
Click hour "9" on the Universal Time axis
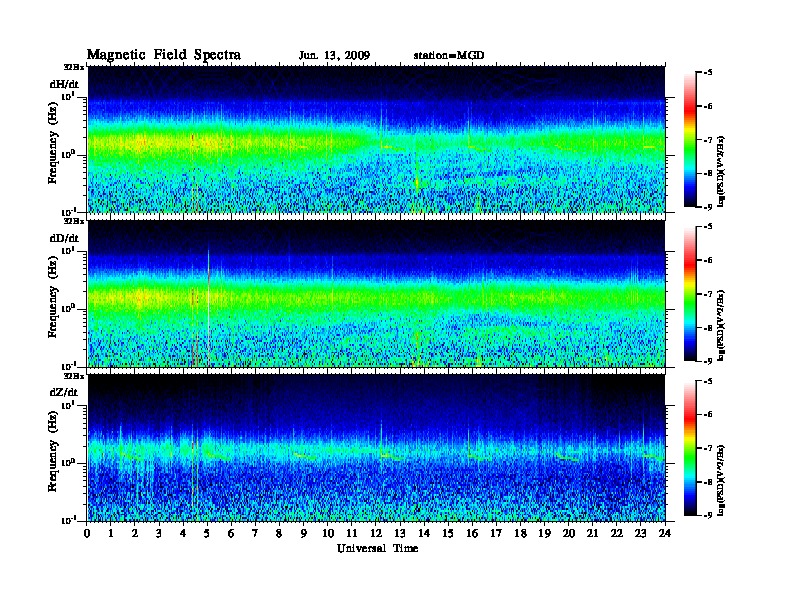[303, 533]
